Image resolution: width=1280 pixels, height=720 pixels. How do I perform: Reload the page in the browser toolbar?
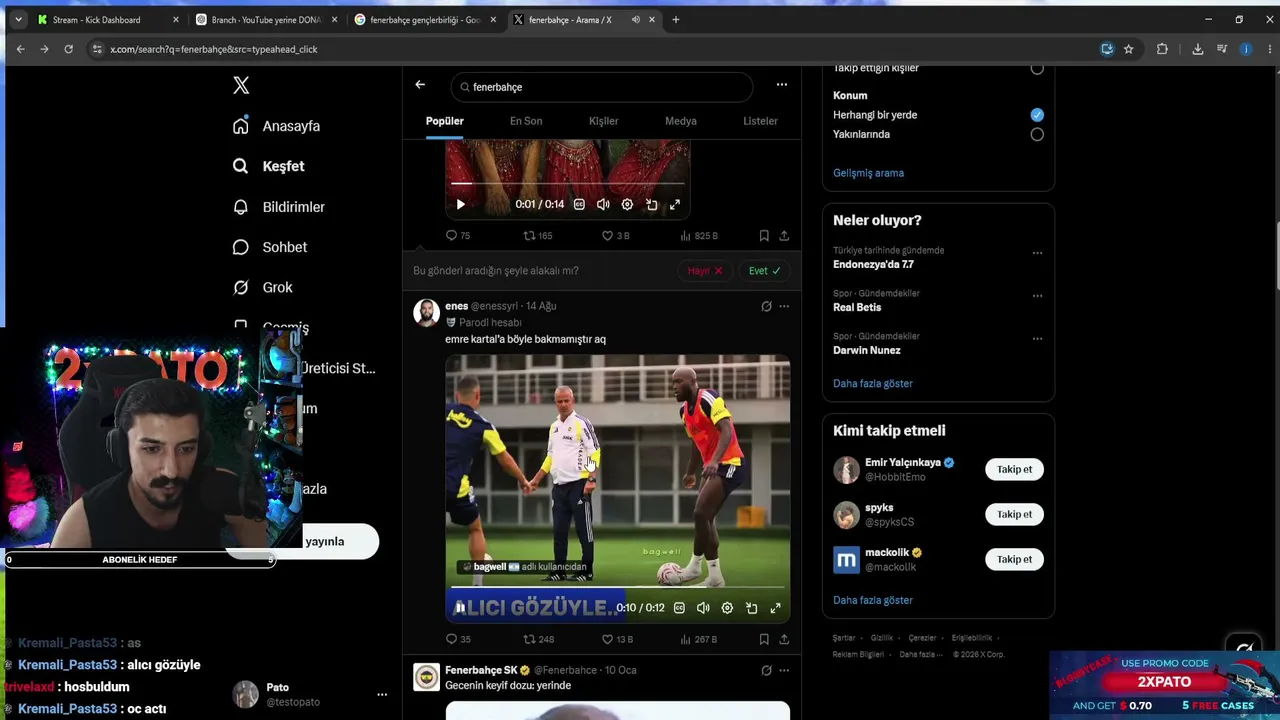[68, 49]
